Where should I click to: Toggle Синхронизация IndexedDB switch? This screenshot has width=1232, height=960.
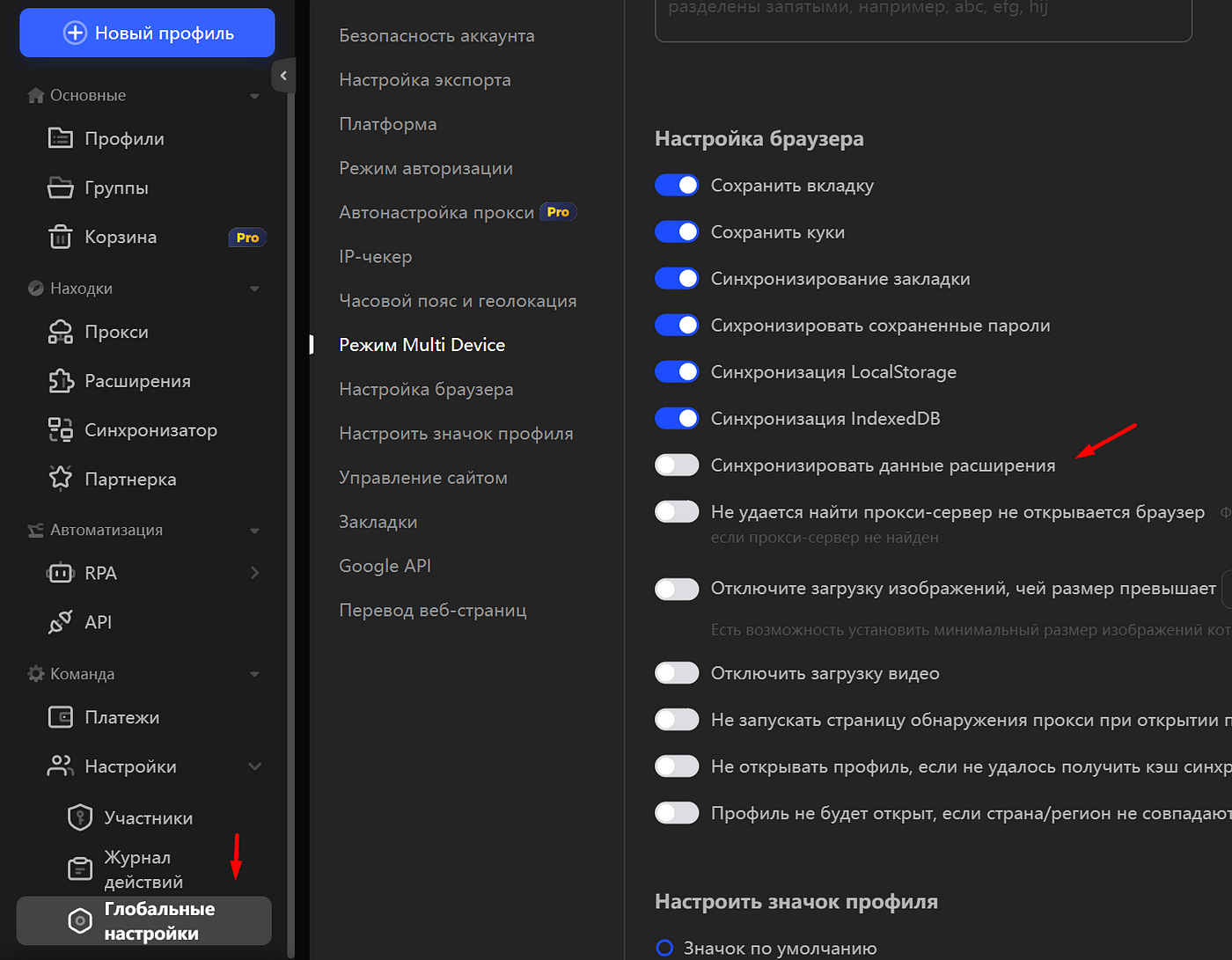click(x=677, y=418)
